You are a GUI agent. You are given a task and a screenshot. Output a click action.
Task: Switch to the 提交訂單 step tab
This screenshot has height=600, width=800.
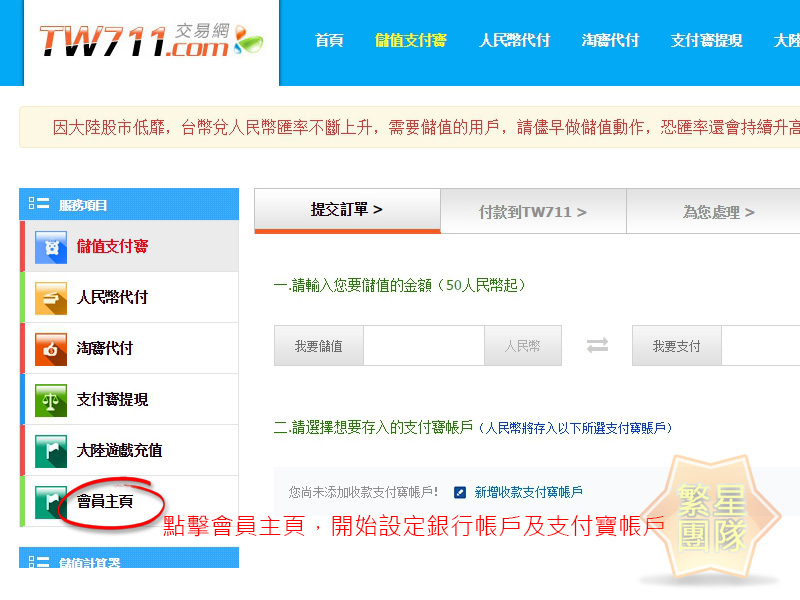tap(347, 210)
